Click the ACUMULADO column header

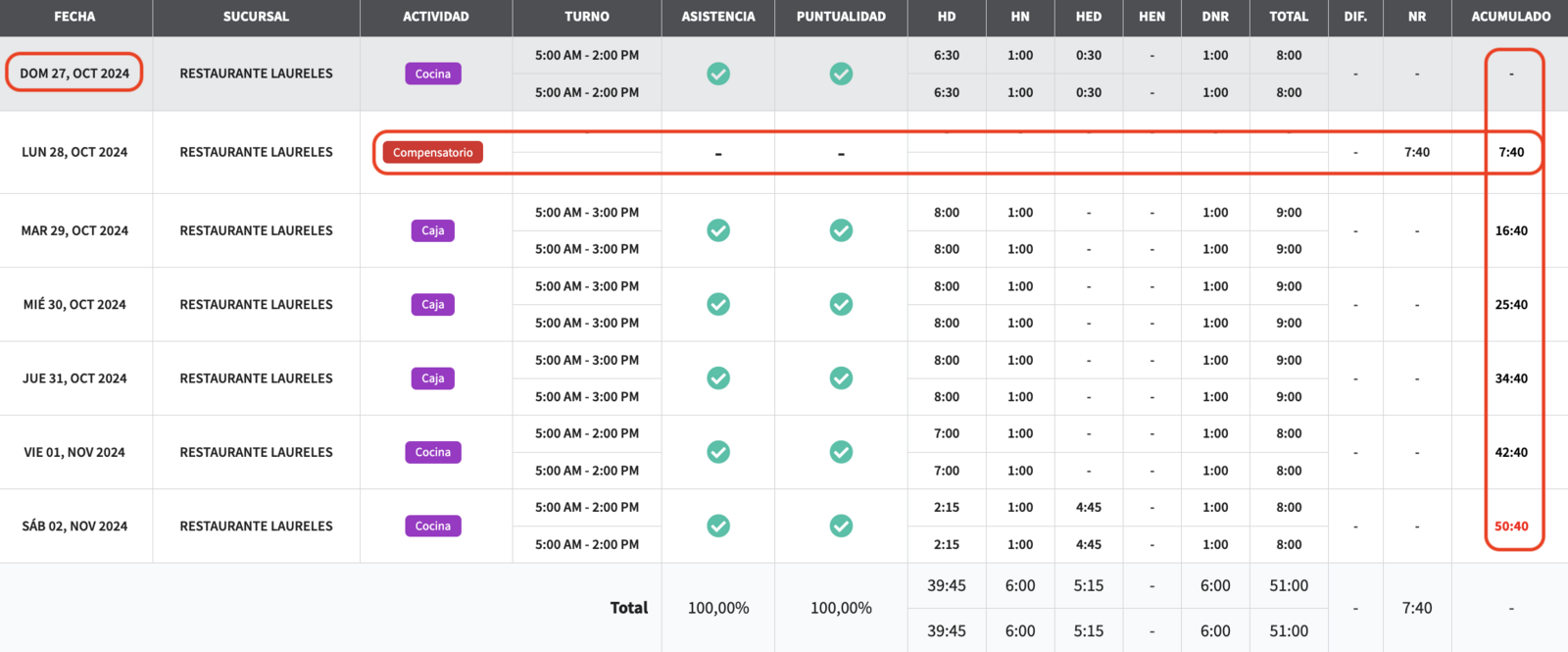coord(1510,17)
